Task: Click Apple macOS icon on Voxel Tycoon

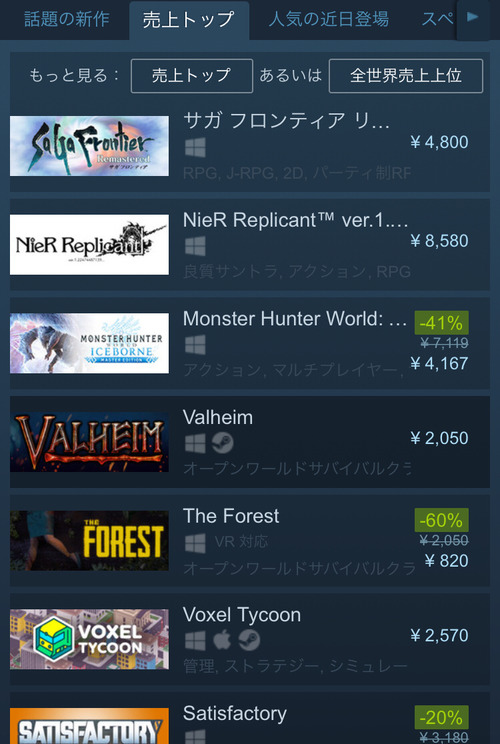Action: point(222,640)
